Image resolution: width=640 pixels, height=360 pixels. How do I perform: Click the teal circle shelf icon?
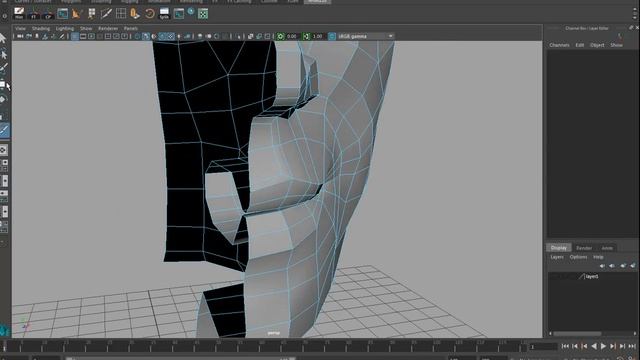click(191, 11)
